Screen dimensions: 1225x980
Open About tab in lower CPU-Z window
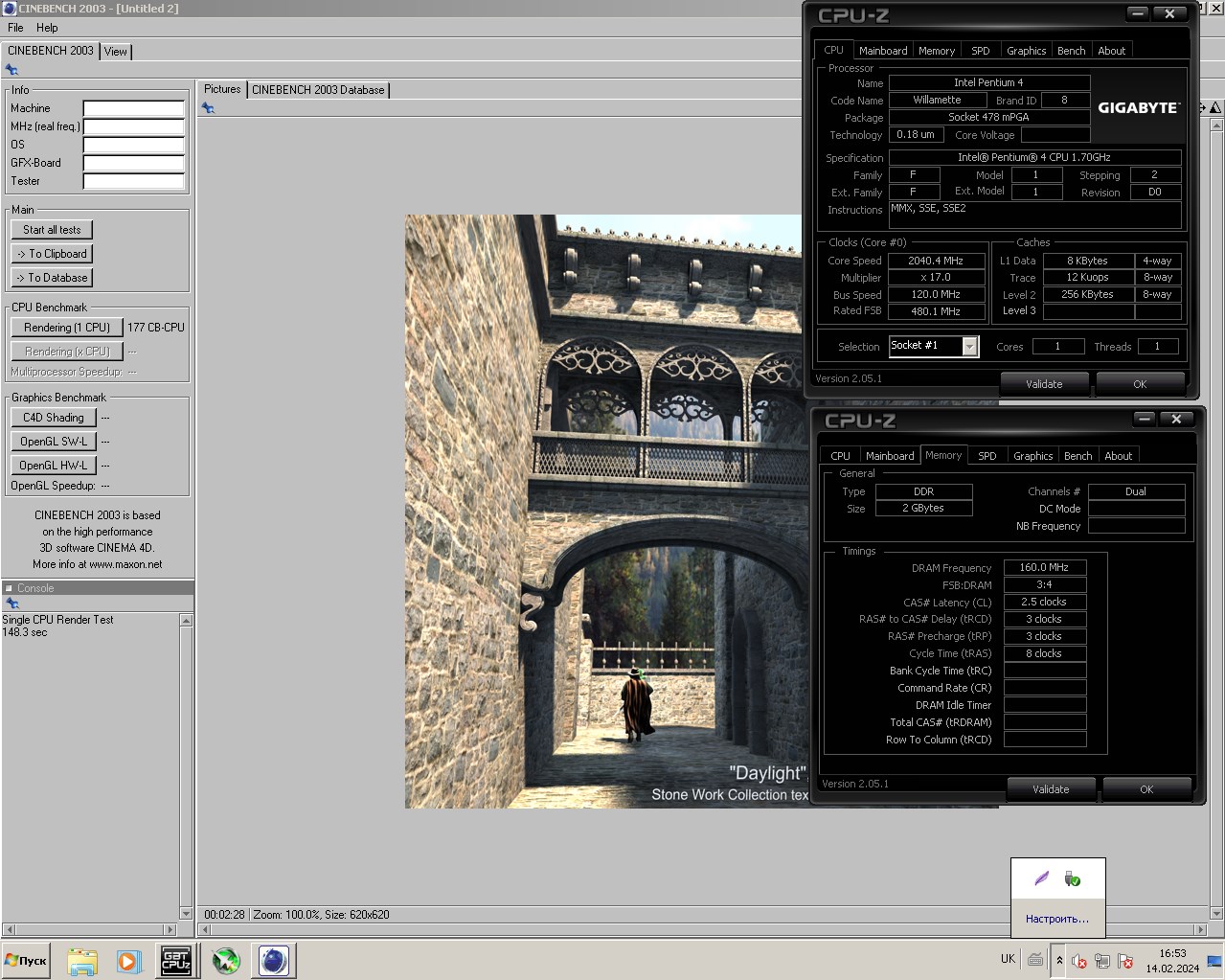(1118, 456)
